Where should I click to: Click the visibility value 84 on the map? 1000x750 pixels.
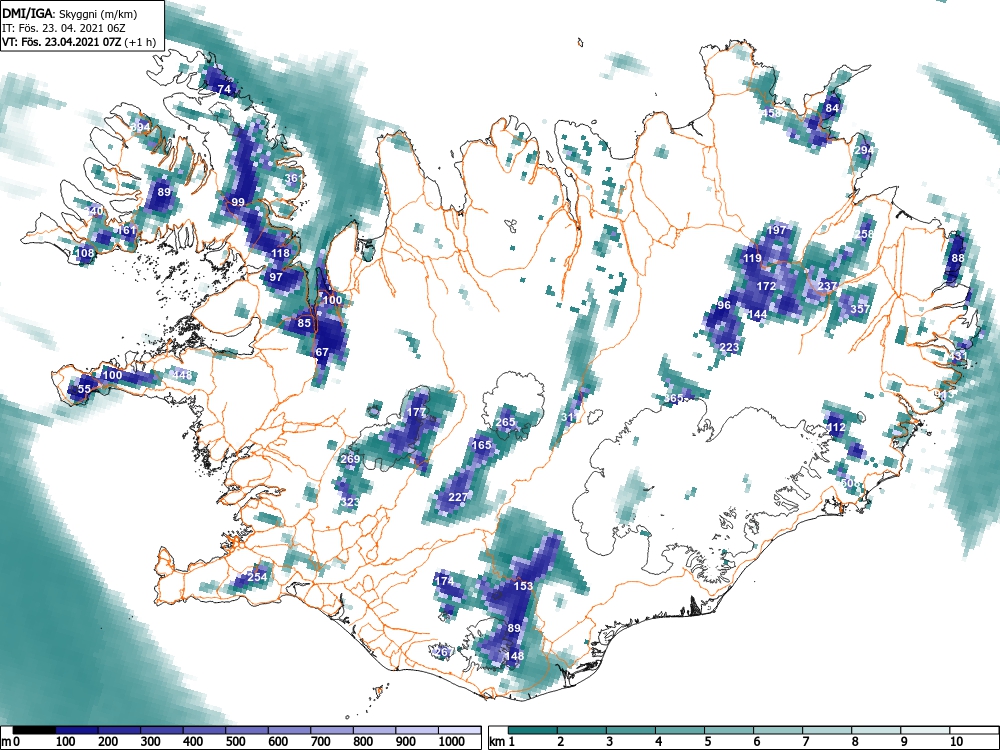[832, 108]
